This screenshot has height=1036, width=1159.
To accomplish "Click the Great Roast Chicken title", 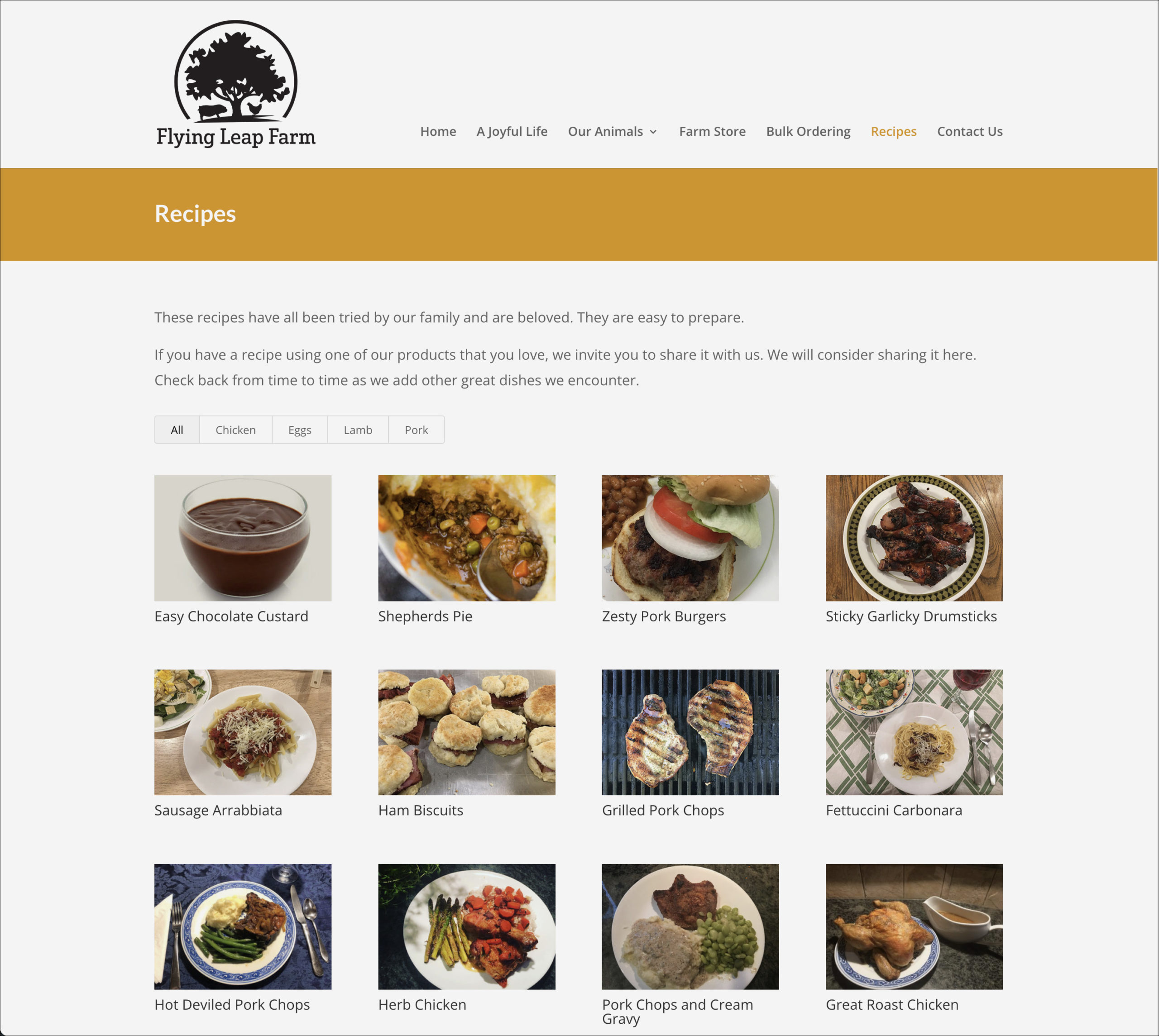I will pos(891,1005).
